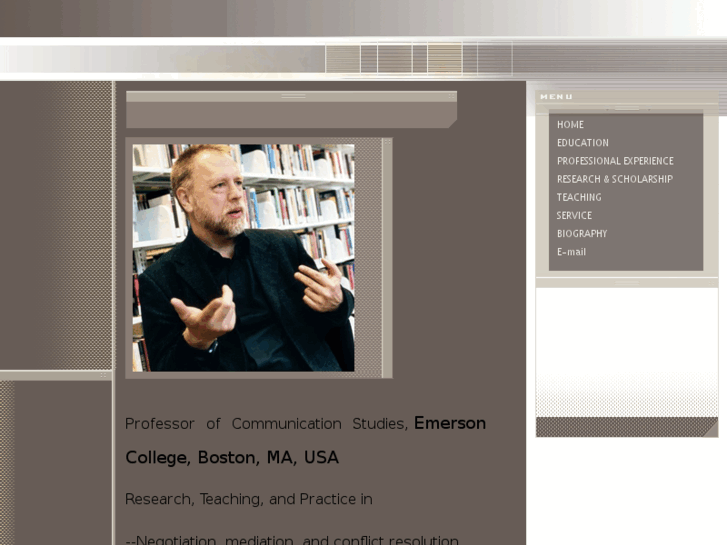Click the grip lines centered on title bar
This screenshot has height=545, width=727.
[x=293, y=96]
